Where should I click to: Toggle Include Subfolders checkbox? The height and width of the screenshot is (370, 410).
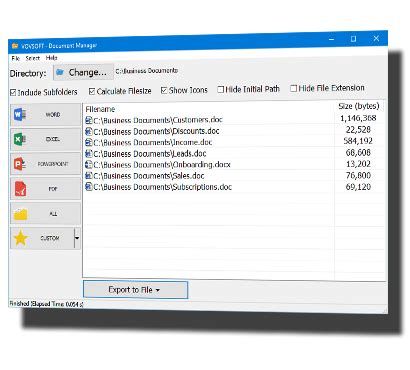[13, 92]
